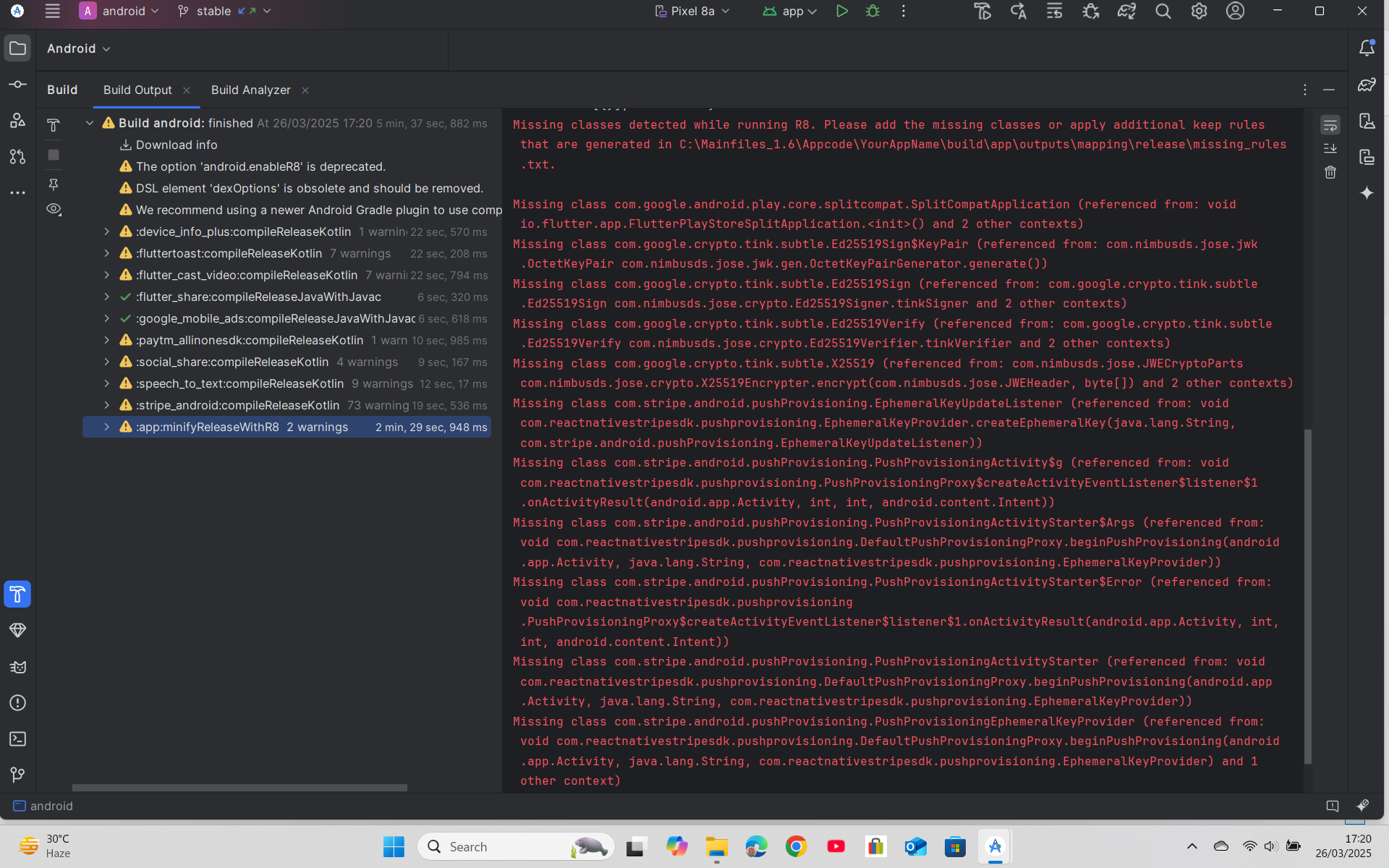This screenshot has width=1389, height=868.
Task: Open the main hamburger menu
Action: pos(52,11)
